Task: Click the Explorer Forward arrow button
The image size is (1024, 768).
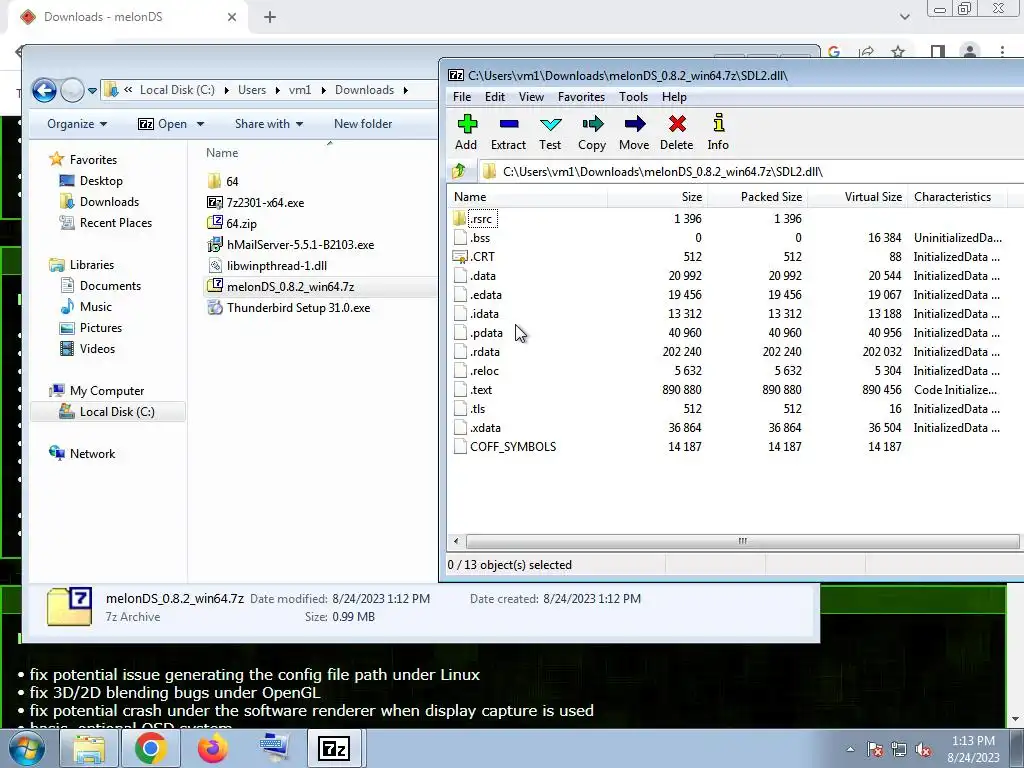Action: point(72,90)
